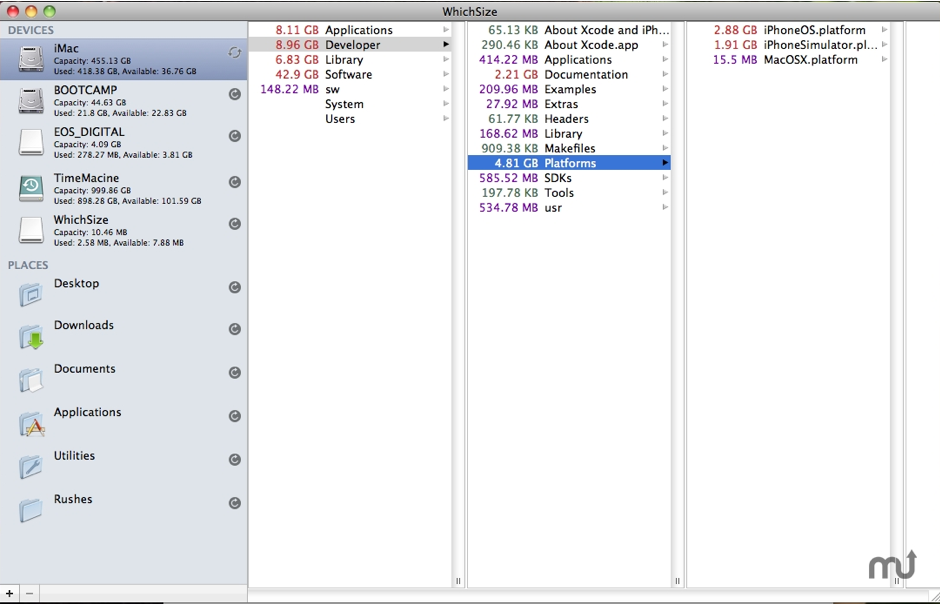The height and width of the screenshot is (604, 940).
Task: Rescan the Documents place
Action: (x=235, y=373)
